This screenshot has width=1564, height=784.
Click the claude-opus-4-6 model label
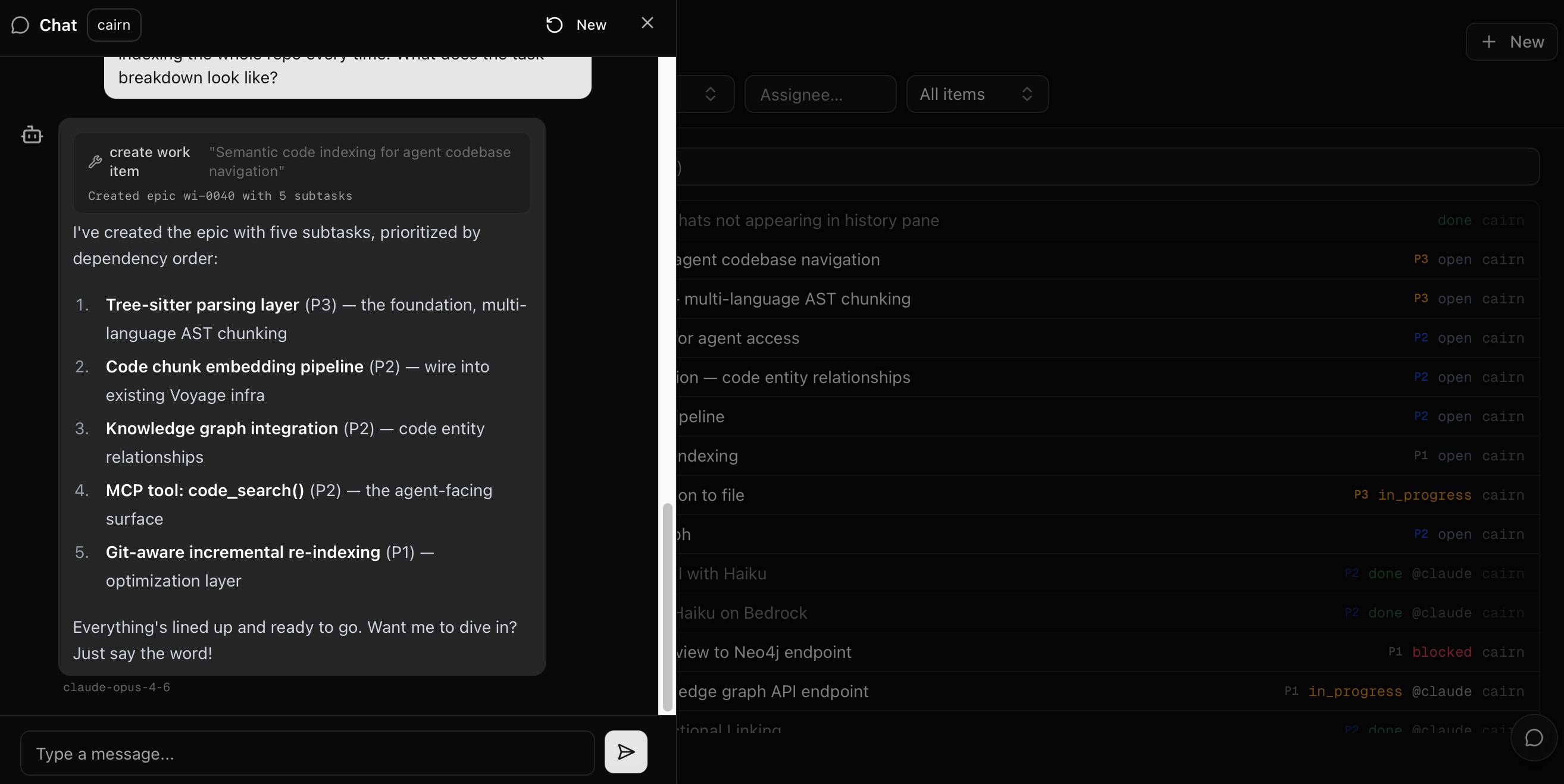(117, 688)
